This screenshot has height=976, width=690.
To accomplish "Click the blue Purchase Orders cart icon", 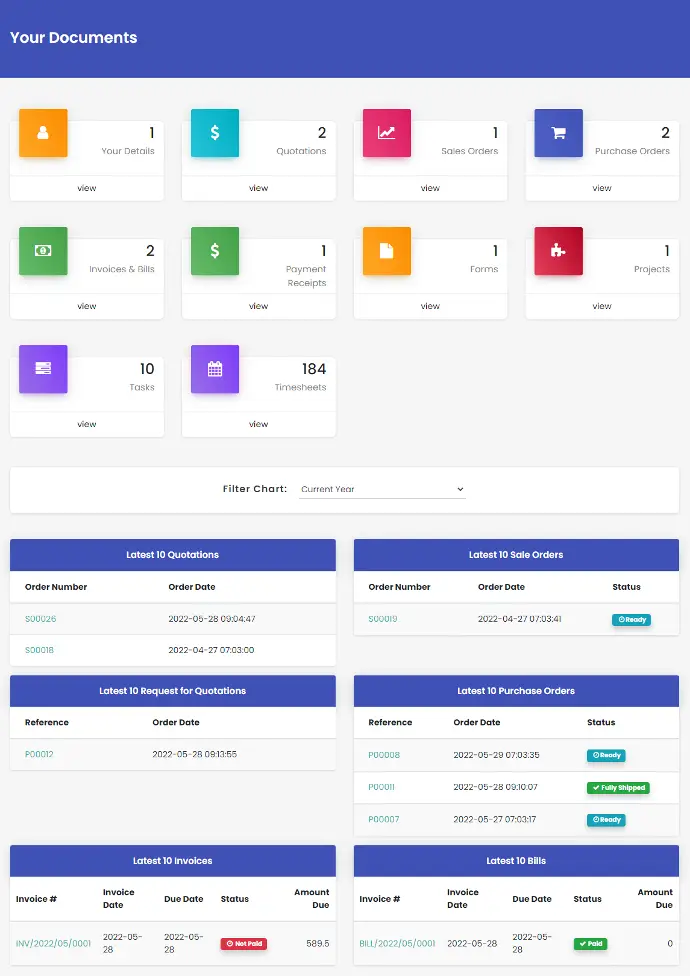I will [559, 133].
